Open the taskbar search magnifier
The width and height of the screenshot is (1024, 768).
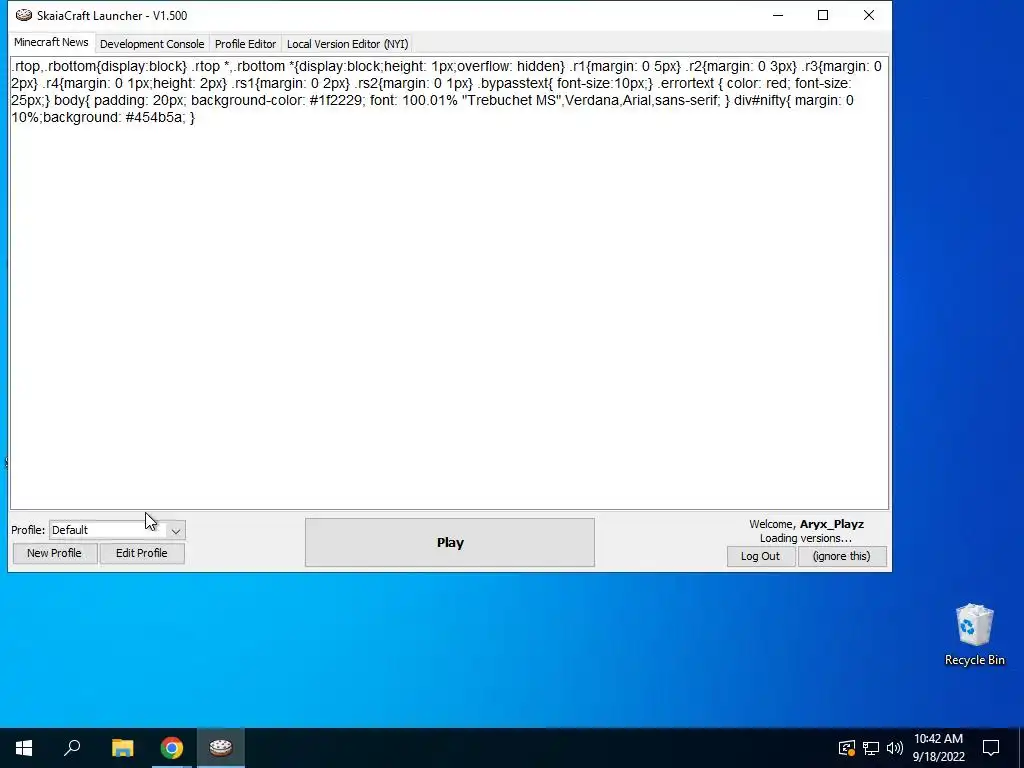click(72, 748)
